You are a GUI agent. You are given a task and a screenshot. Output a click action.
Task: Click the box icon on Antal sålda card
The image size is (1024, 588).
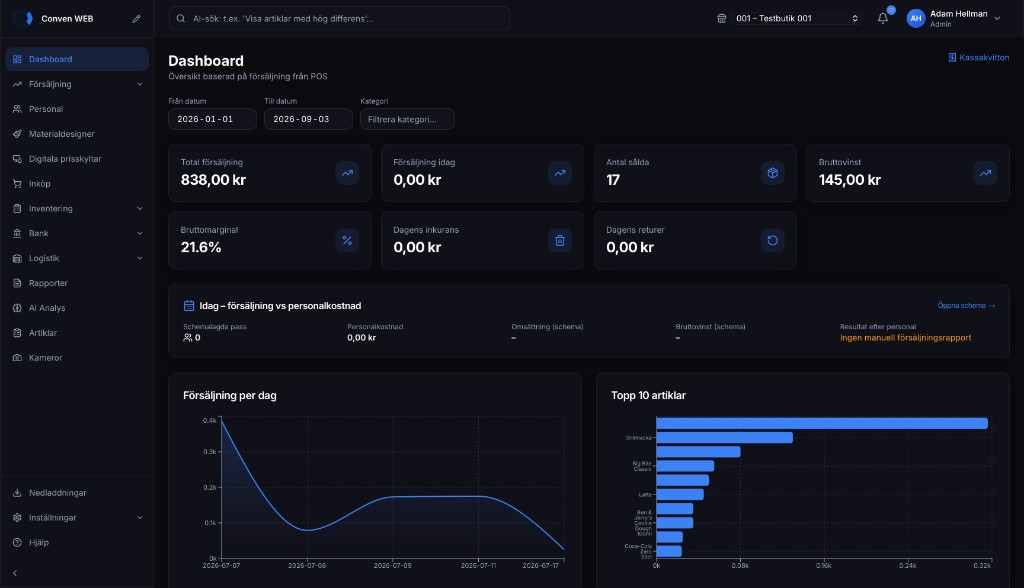(773, 173)
